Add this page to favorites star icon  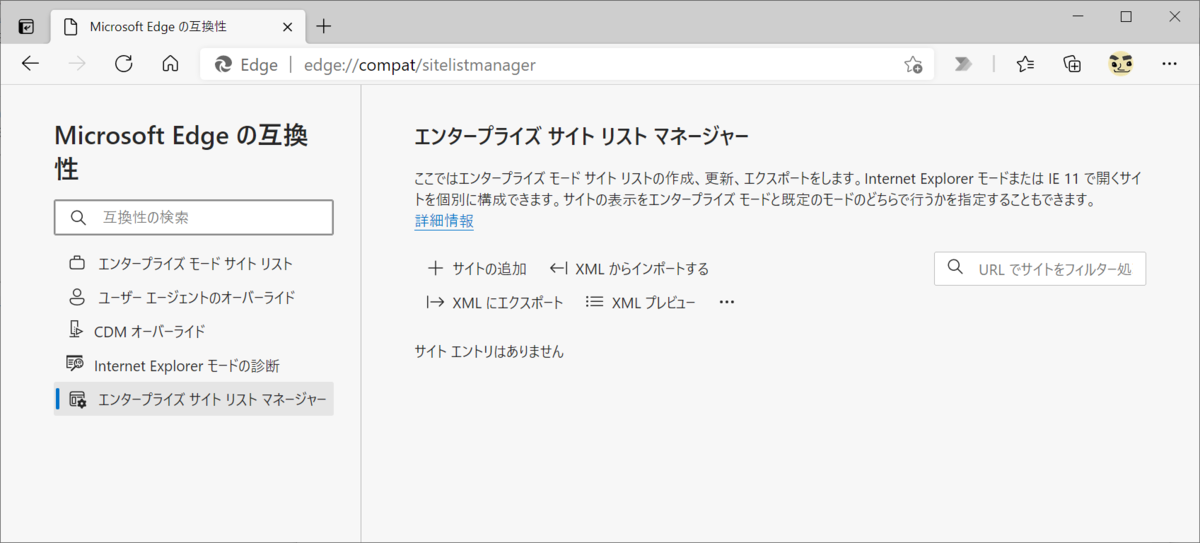pyautogui.click(x=913, y=65)
